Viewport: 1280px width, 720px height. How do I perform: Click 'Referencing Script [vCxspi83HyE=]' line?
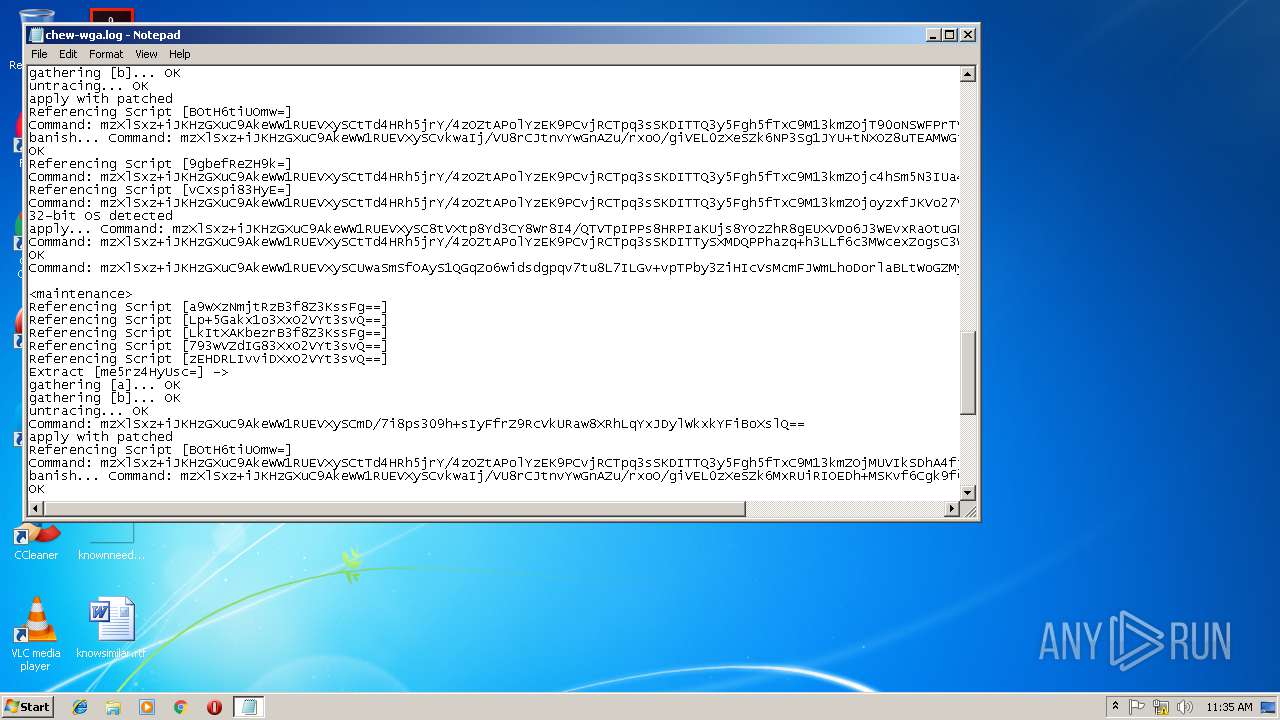pos(160,190)
